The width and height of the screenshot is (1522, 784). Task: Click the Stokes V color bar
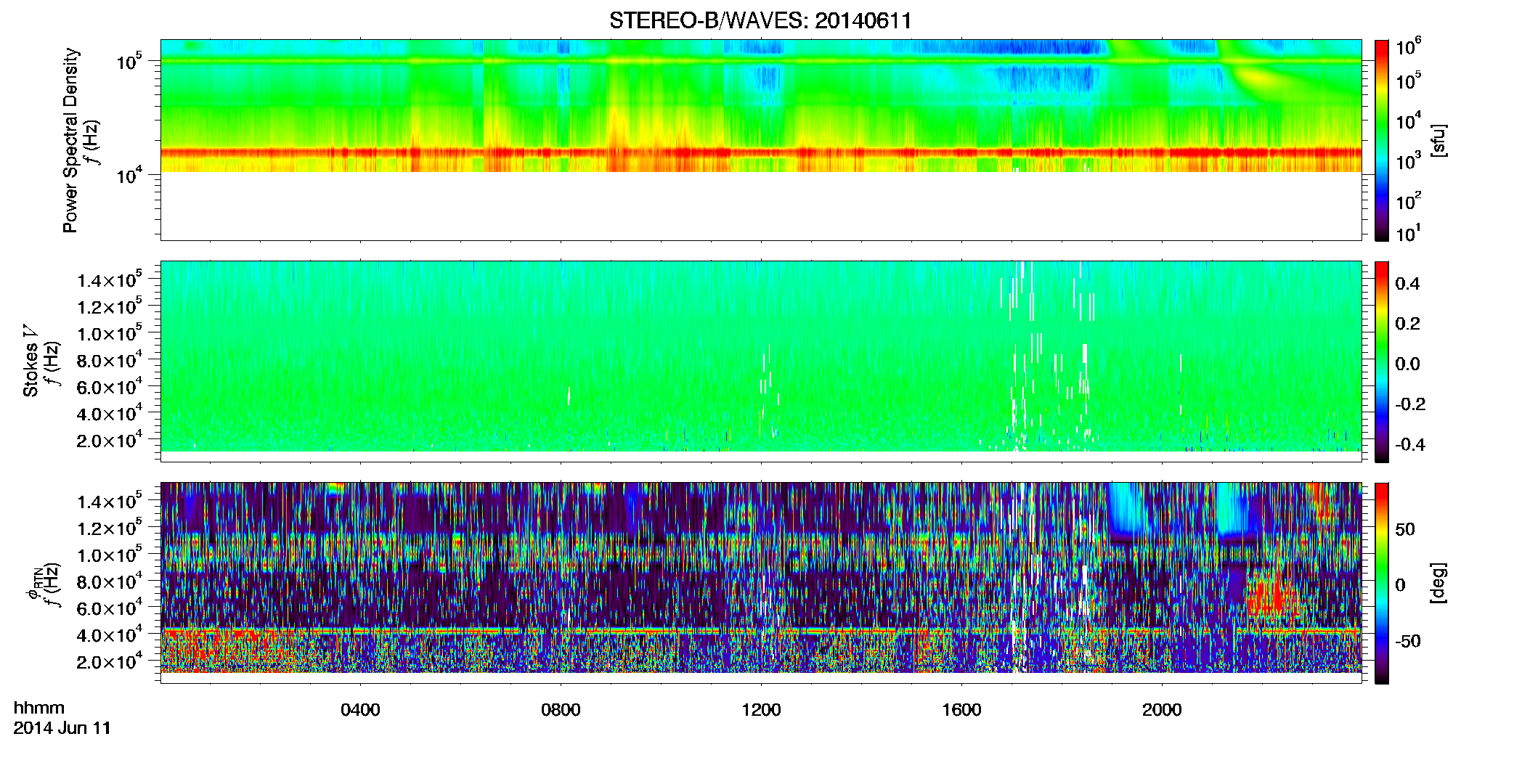coord(1382,362)
